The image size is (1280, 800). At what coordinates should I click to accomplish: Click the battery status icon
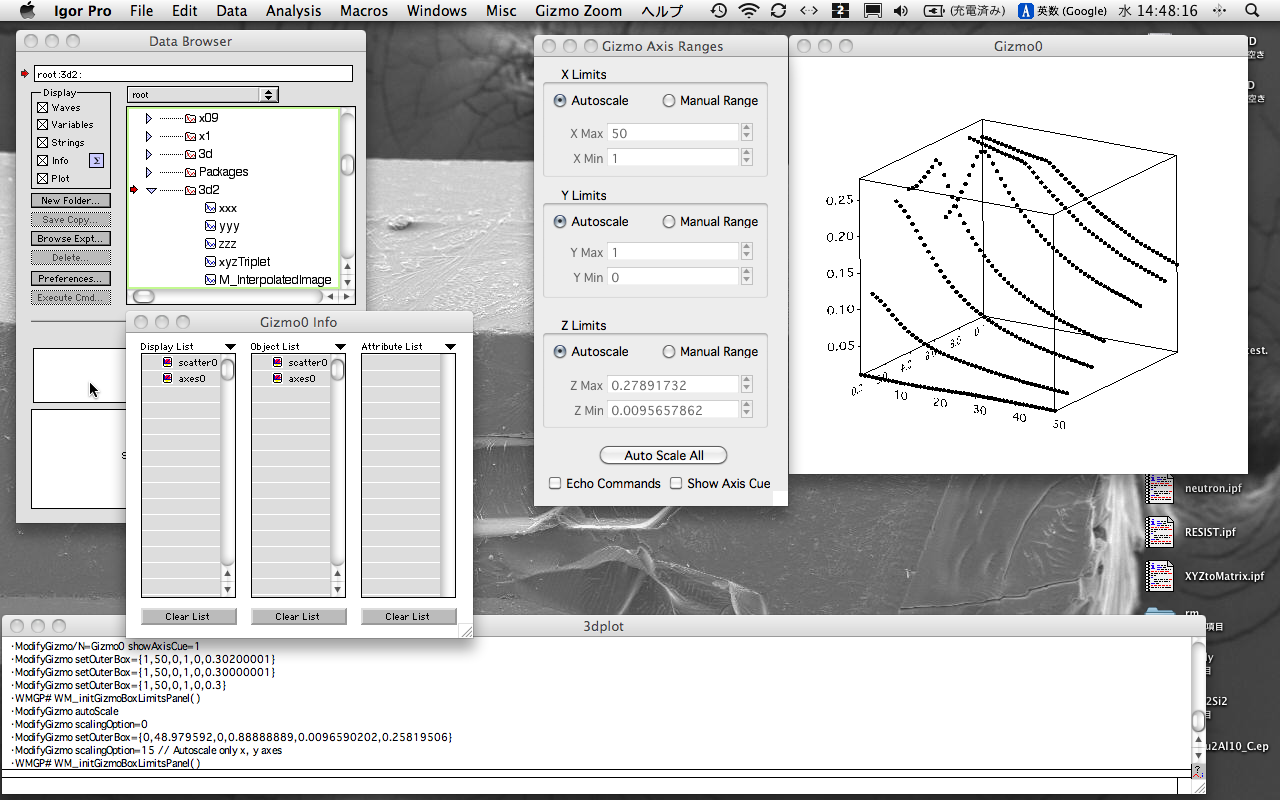coord(933,11)
